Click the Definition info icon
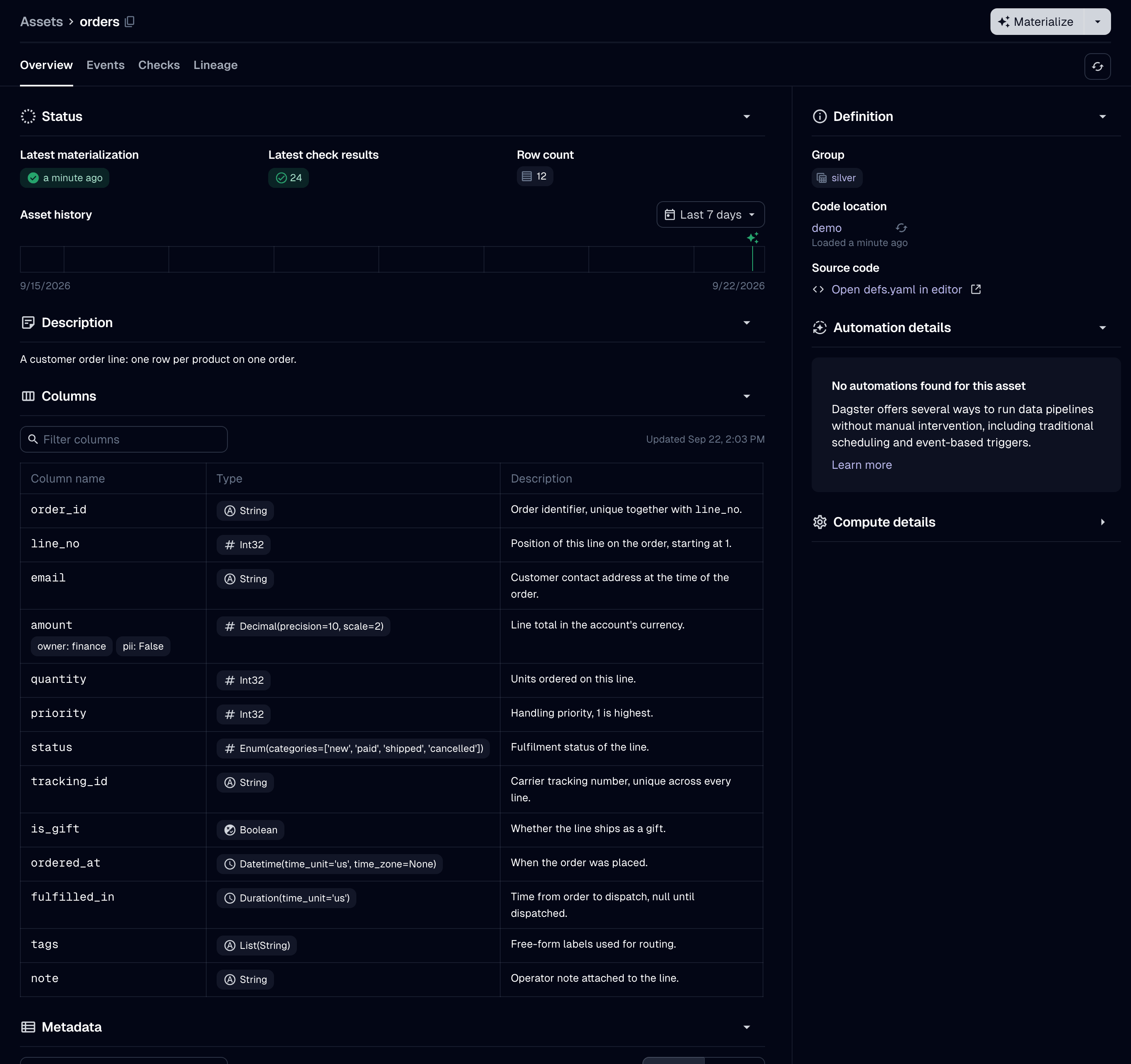Image resolution: width=1131 pixels, height=1064 pixels. coord(820,116)
